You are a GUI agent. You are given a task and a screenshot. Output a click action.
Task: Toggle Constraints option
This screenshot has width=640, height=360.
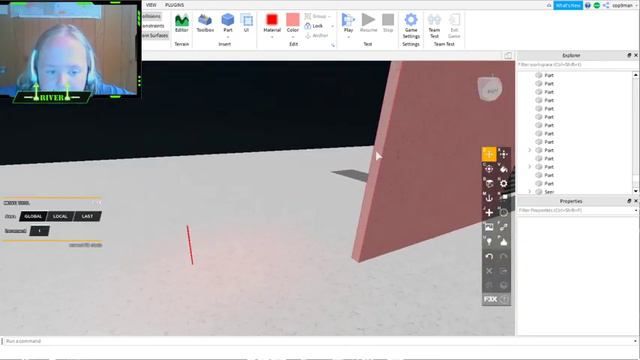click(153, 26)
